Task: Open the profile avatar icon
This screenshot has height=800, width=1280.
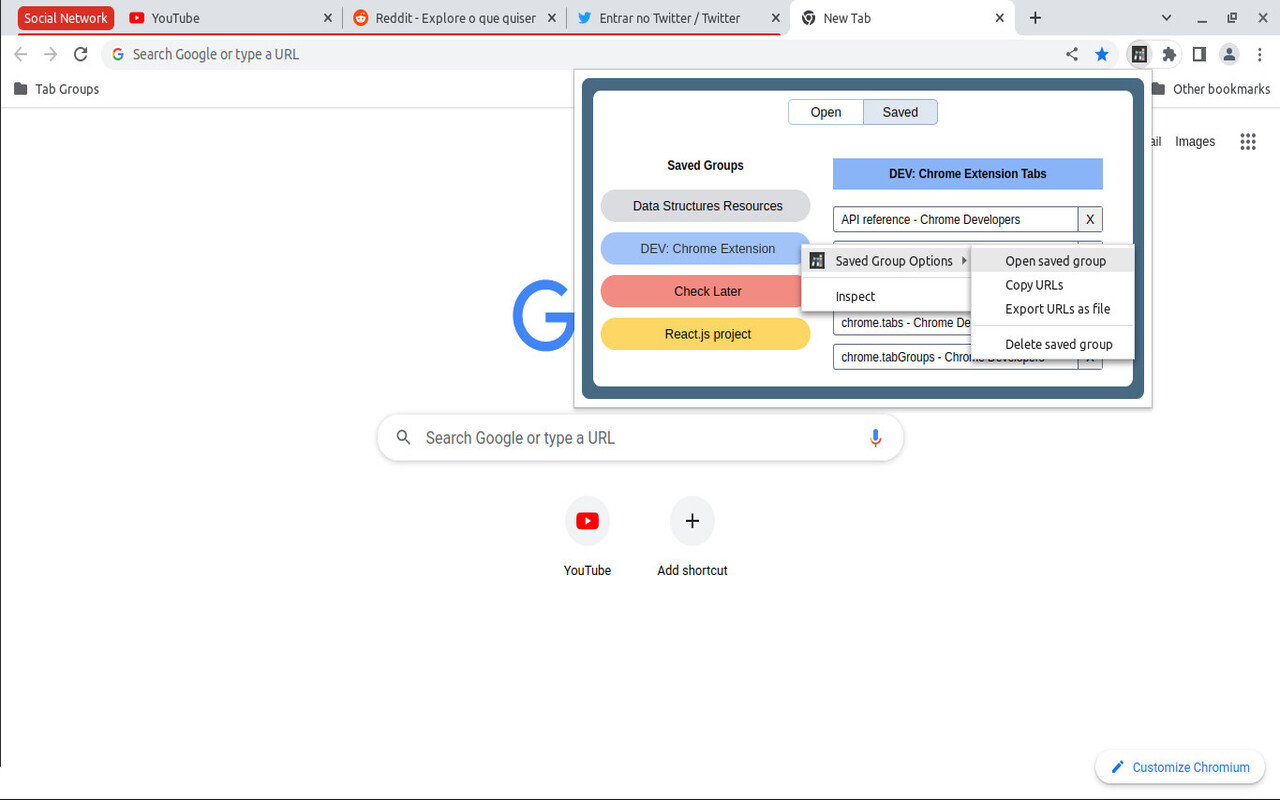Action: coord(1230,54)
